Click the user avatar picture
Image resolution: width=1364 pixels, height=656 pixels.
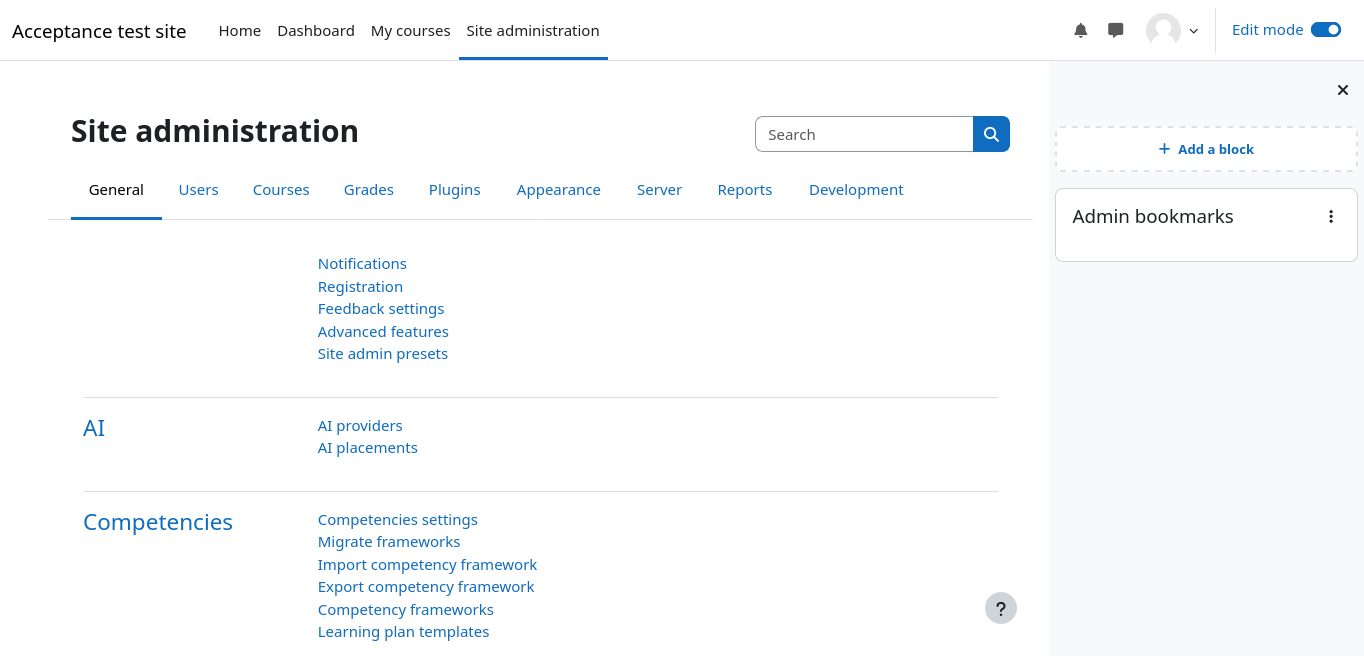[x=1163, y=31]
